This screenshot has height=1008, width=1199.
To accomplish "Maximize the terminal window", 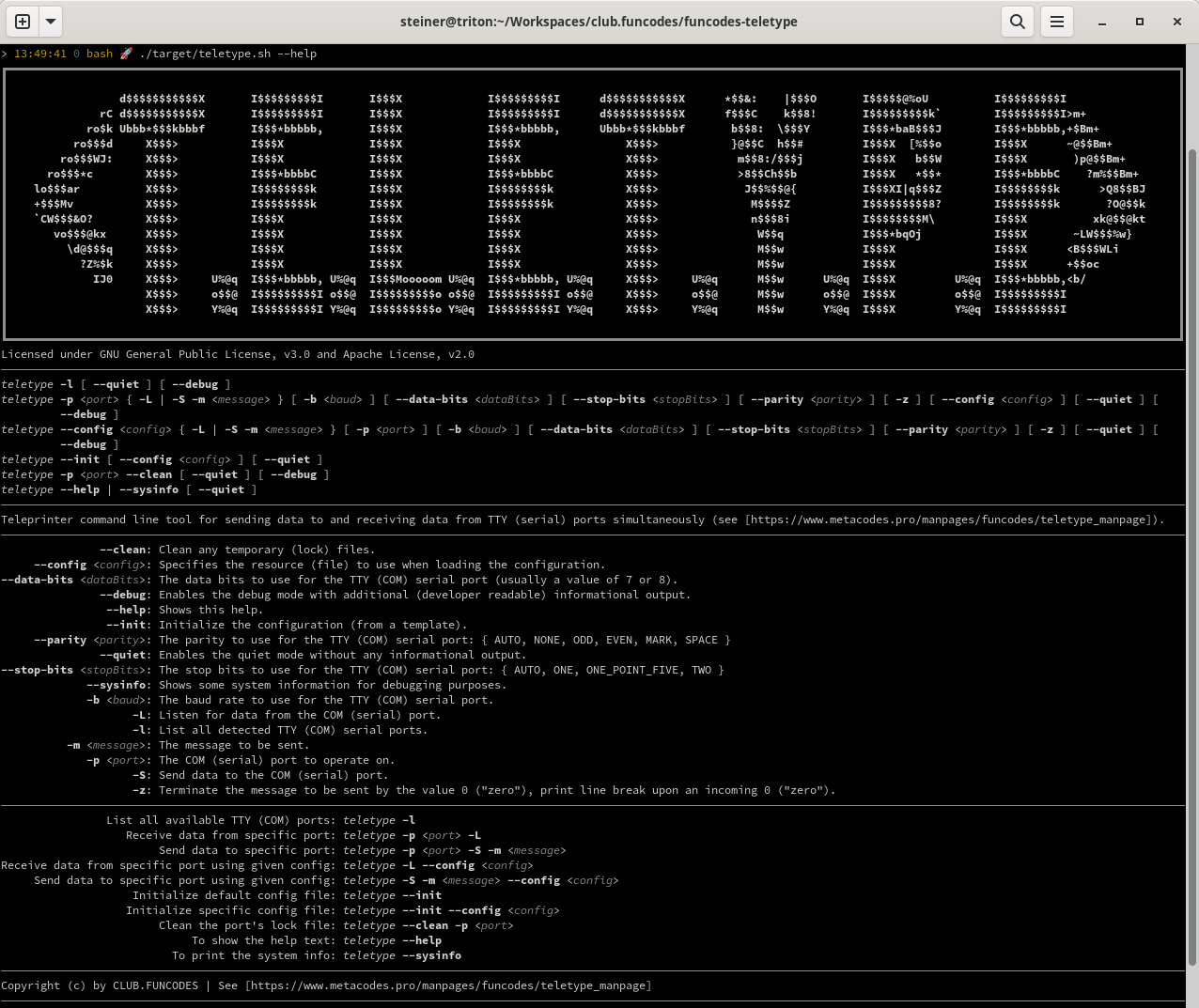I will coord(1140,21).
